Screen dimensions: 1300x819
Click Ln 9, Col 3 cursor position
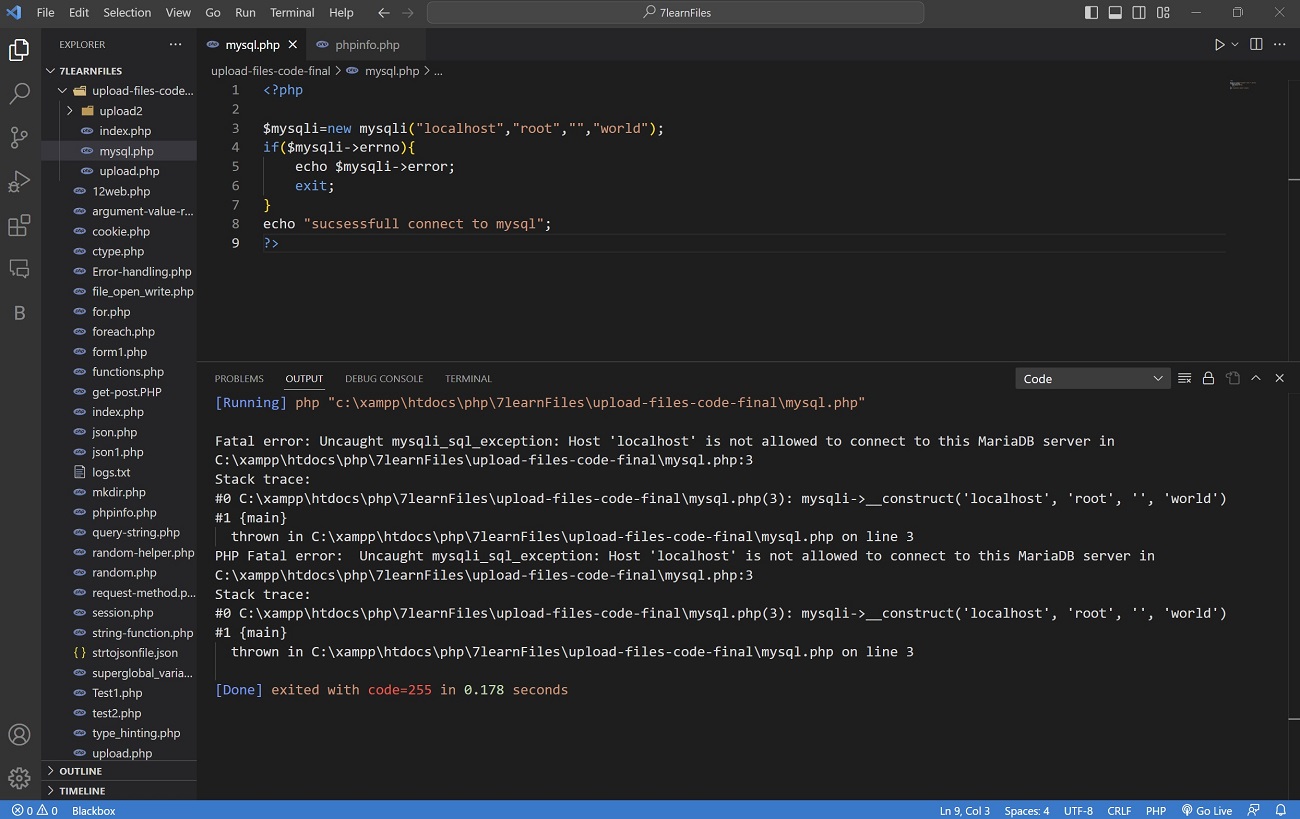965,810
